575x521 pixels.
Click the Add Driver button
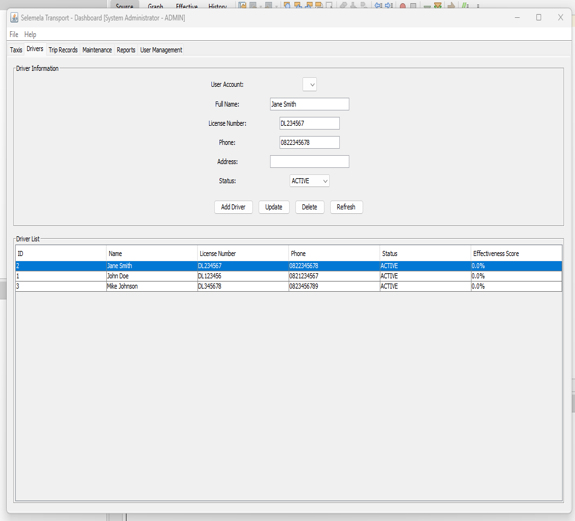233,207
